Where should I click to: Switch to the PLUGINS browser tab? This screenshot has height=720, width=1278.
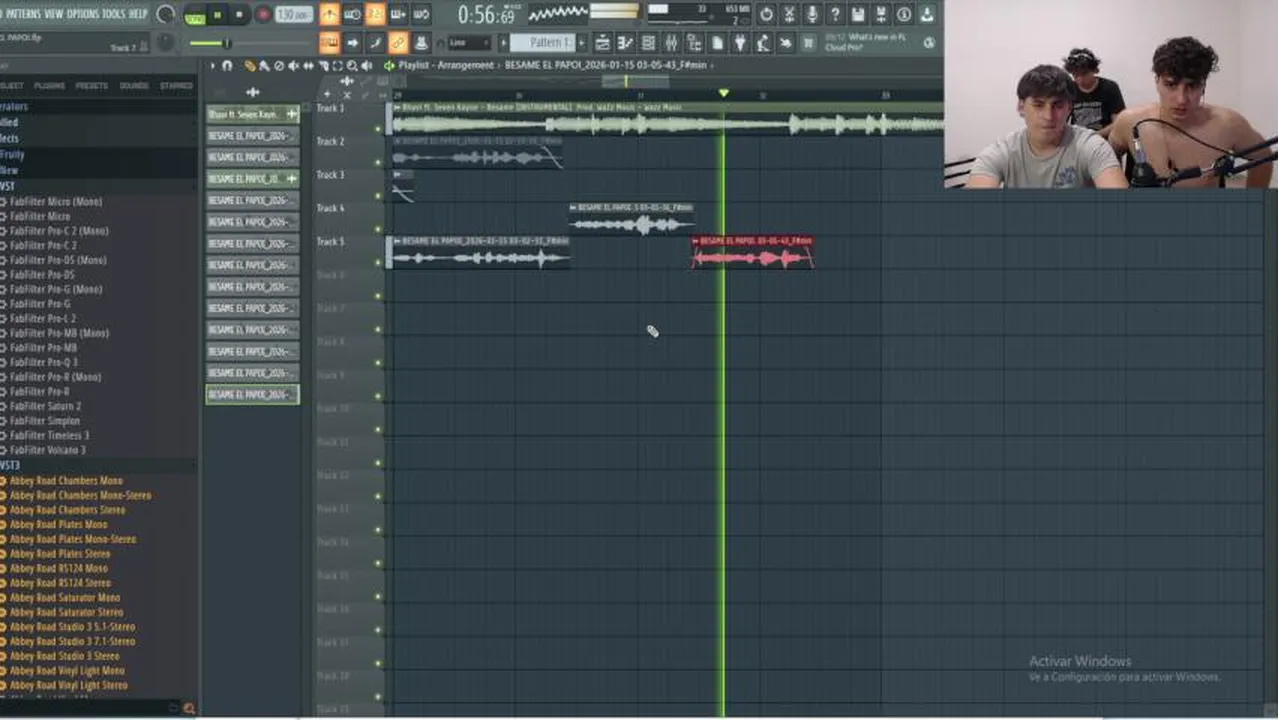[x=49, y=86]
